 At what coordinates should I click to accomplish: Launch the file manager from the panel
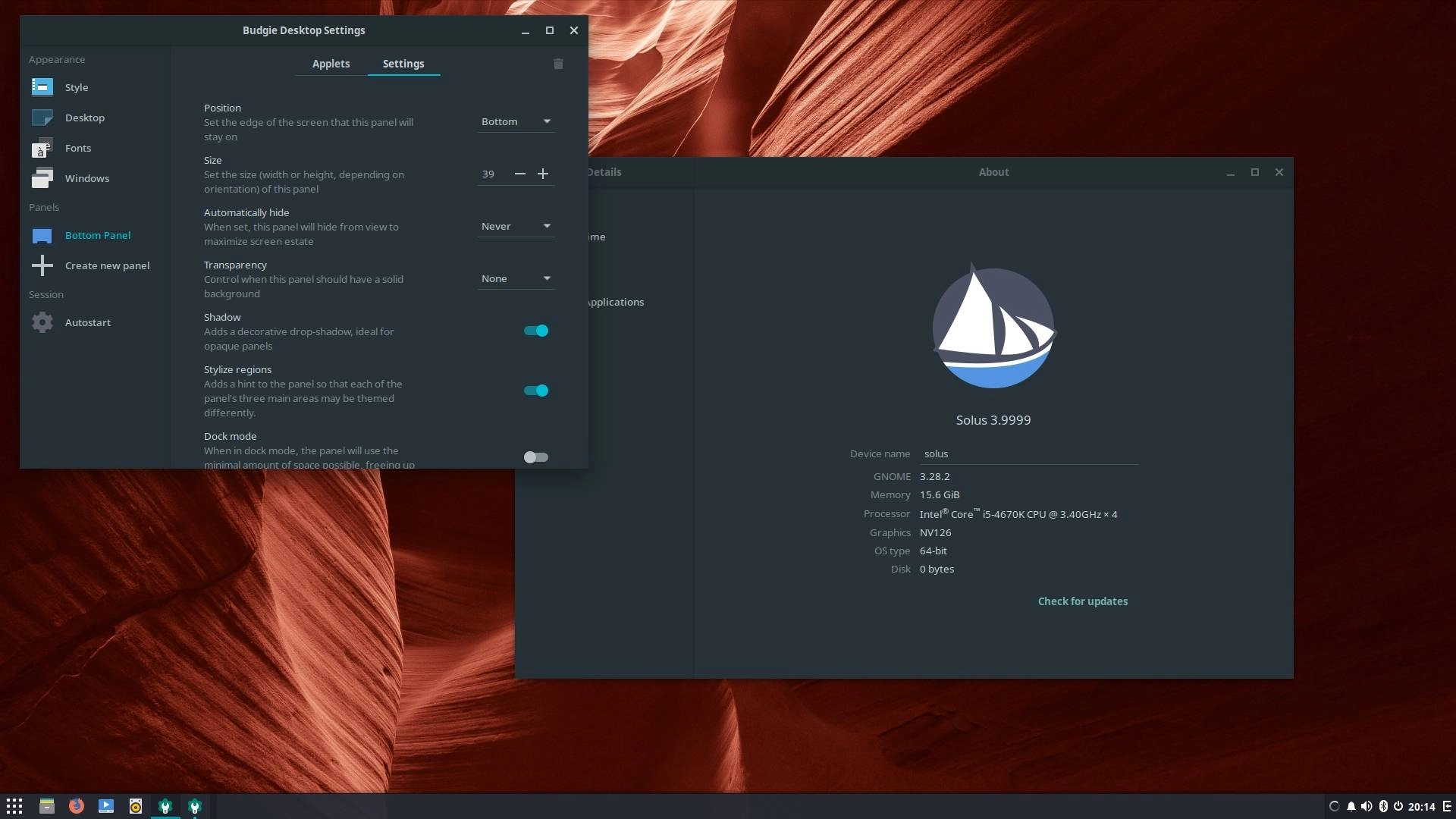pyautogui.click(x=47, y=806)
